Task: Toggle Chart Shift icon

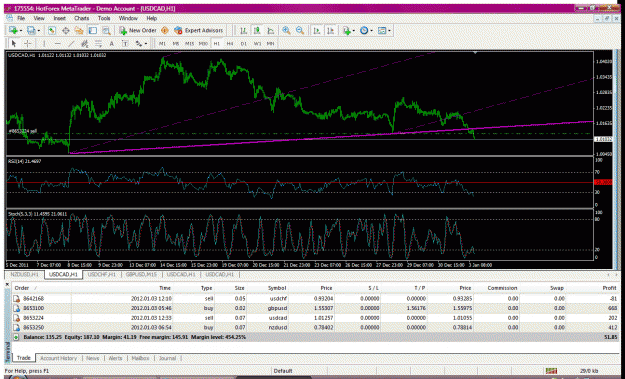Action: pos(330,30)
